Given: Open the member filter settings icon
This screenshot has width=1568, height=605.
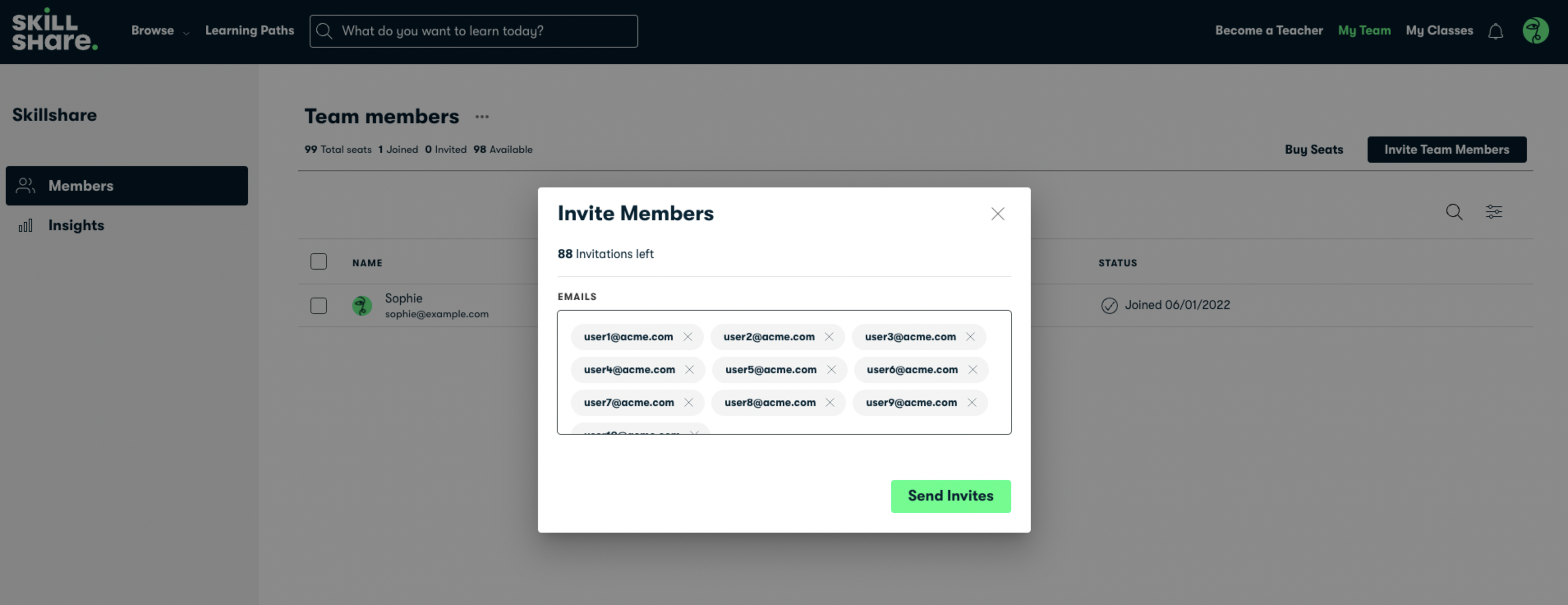Looking at the screenshot, I should [1494, 211].
